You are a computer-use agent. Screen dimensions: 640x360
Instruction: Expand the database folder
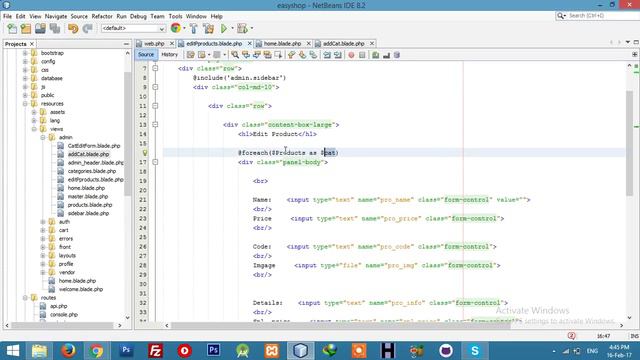[25, 78]
